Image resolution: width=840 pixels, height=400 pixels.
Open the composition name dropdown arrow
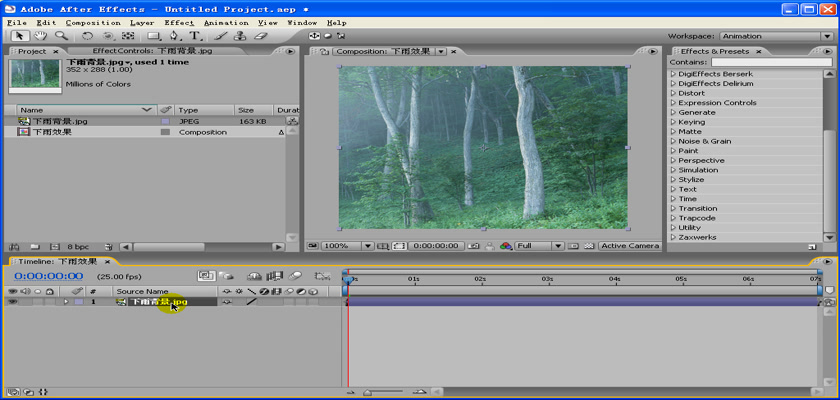click(x=440, y=51)
